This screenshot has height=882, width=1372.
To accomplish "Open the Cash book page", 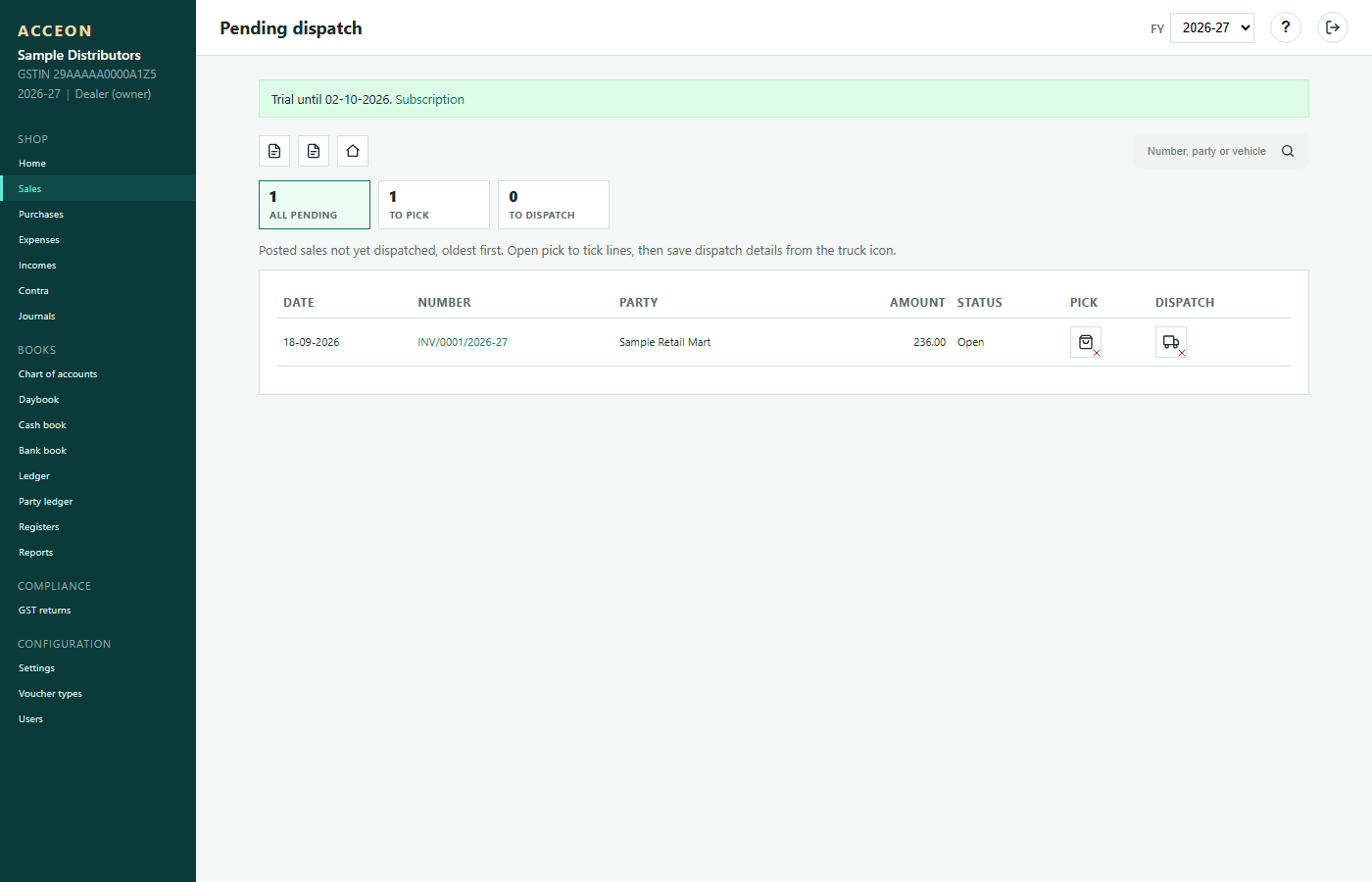I will (98, 425).
